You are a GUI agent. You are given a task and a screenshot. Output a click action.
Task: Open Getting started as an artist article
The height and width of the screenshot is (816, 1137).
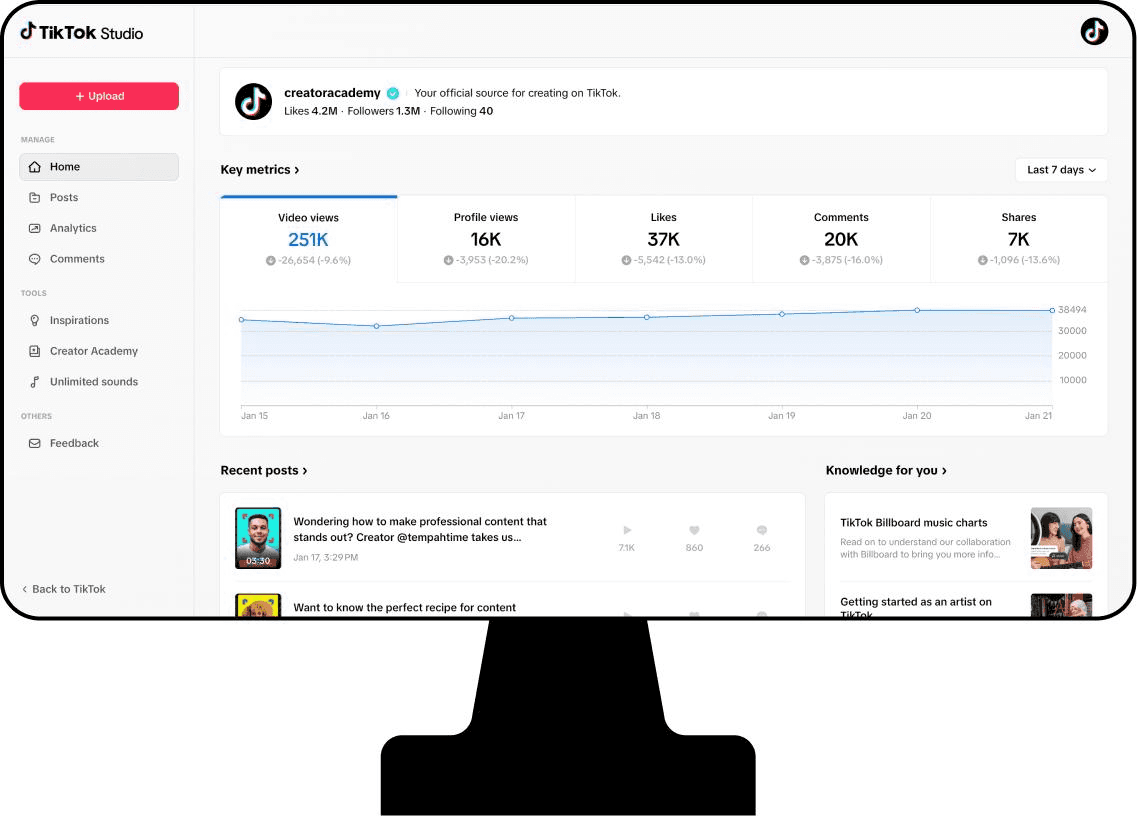point(916,608)
